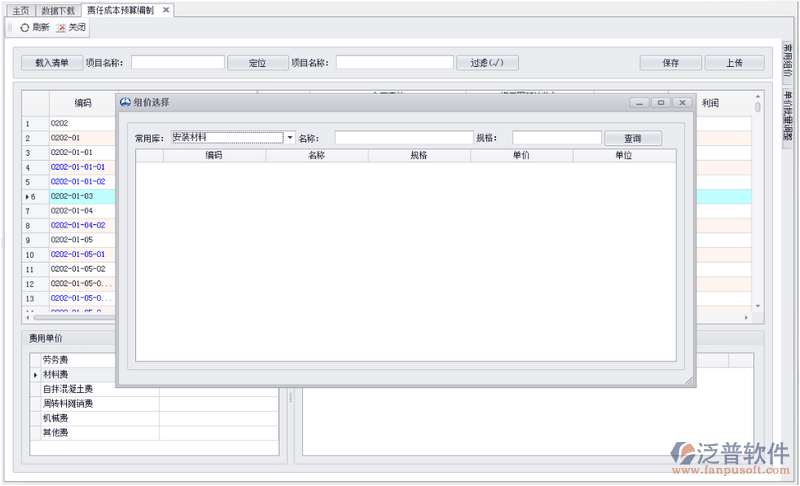Click the horizontal scrollbar left arrow
Image resolution: width=800 pixels, height=486 pixels.
point(28,318)
